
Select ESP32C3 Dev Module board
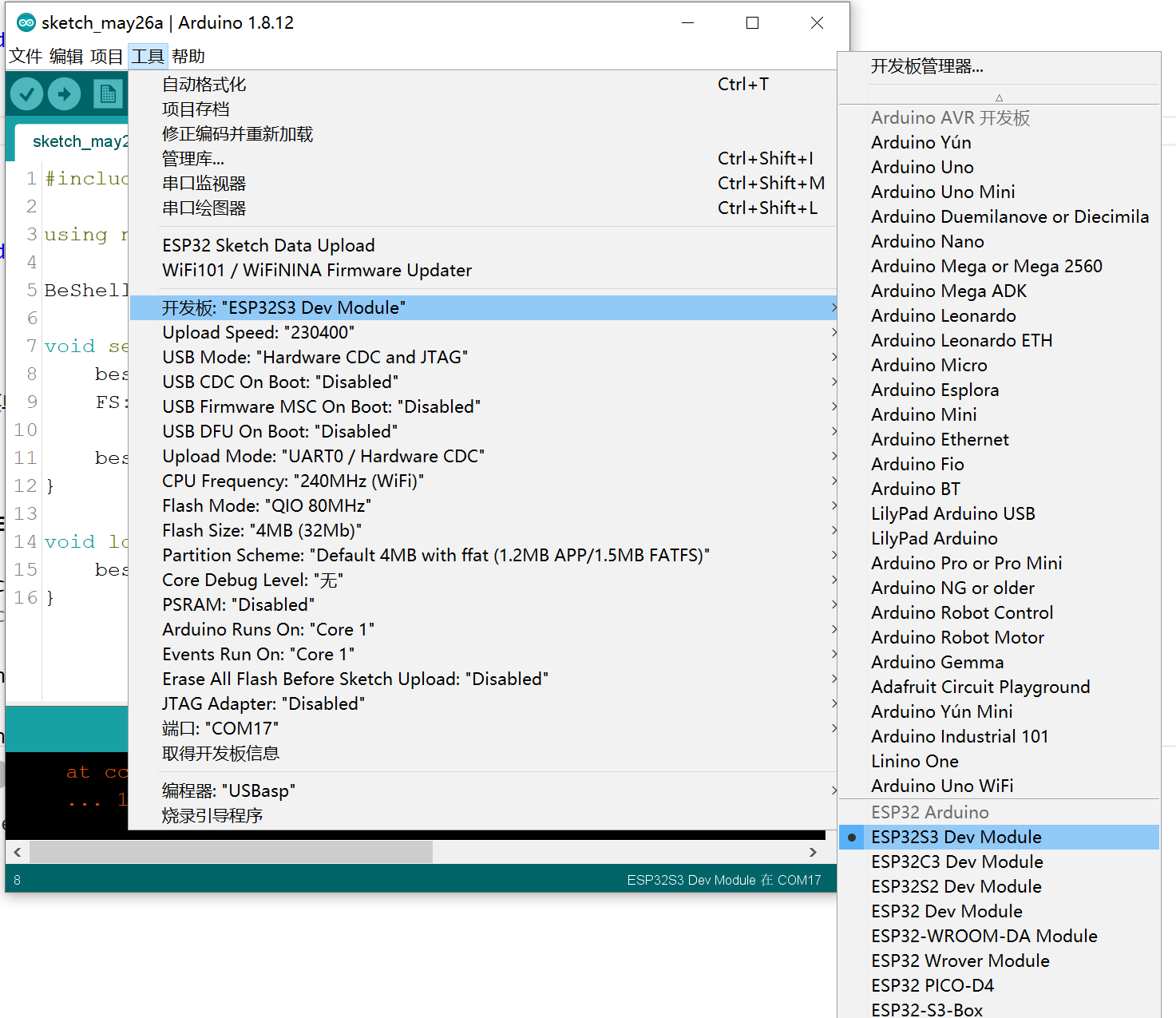(999, 862)
